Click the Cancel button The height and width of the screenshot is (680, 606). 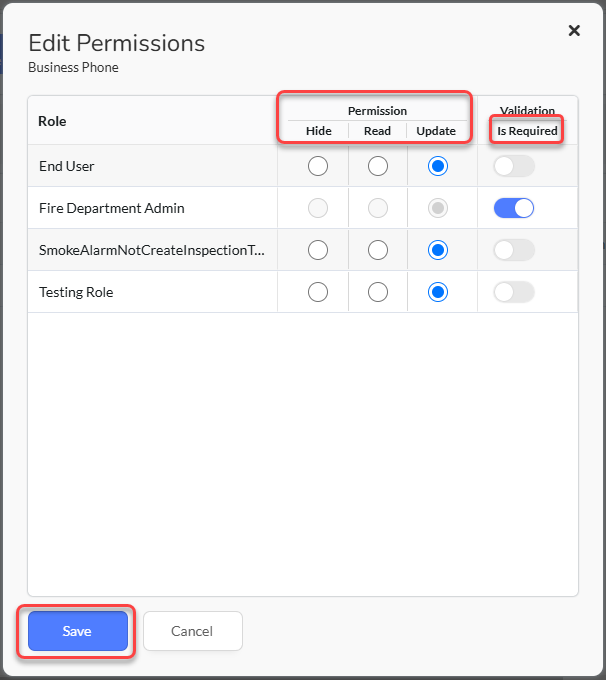coord(193,631)
